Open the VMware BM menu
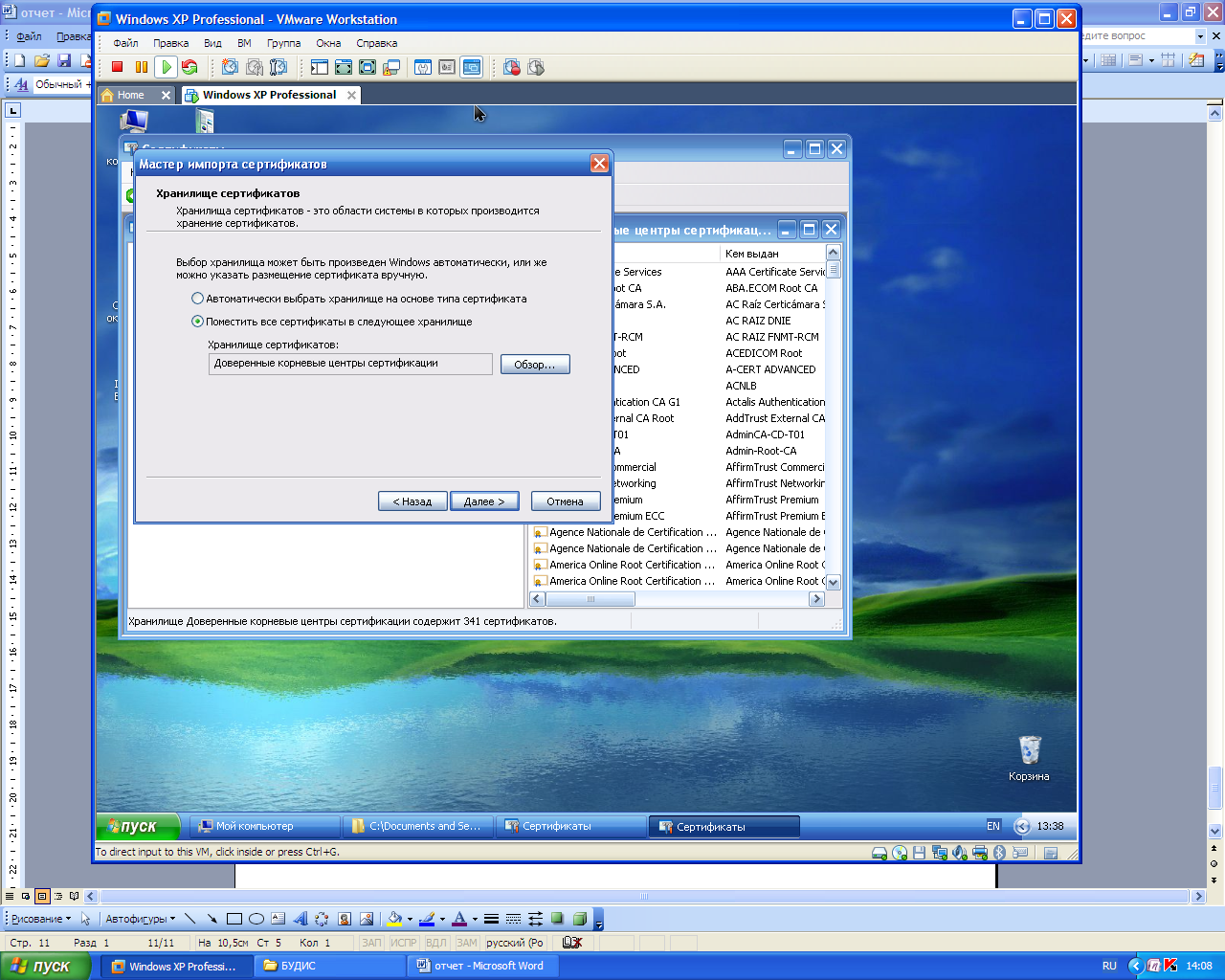 [x=244, y=43]
